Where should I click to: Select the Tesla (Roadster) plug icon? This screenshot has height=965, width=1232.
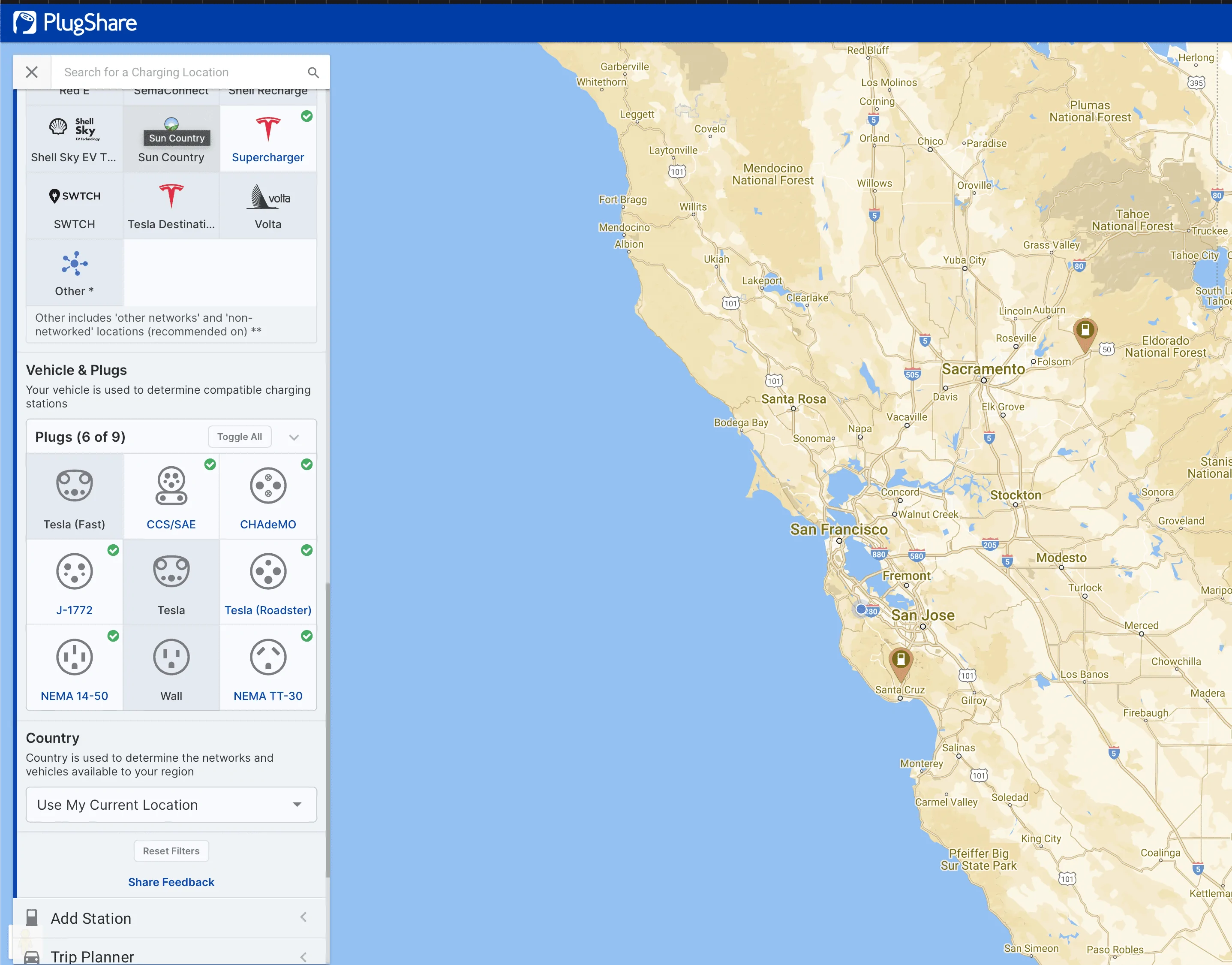coord(268,571)
